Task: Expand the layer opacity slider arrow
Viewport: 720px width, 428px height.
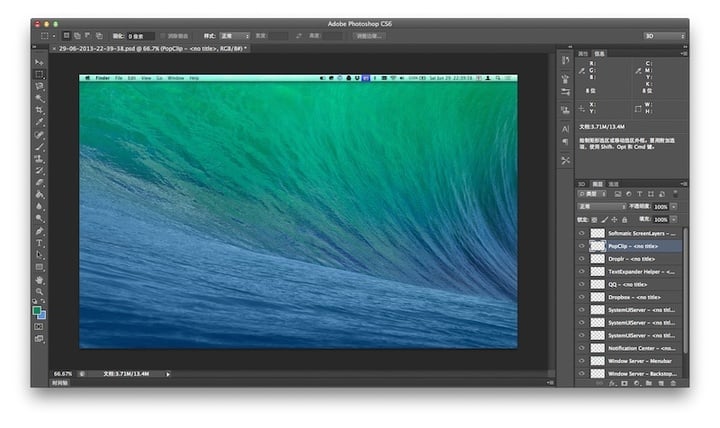Action: 673,206
